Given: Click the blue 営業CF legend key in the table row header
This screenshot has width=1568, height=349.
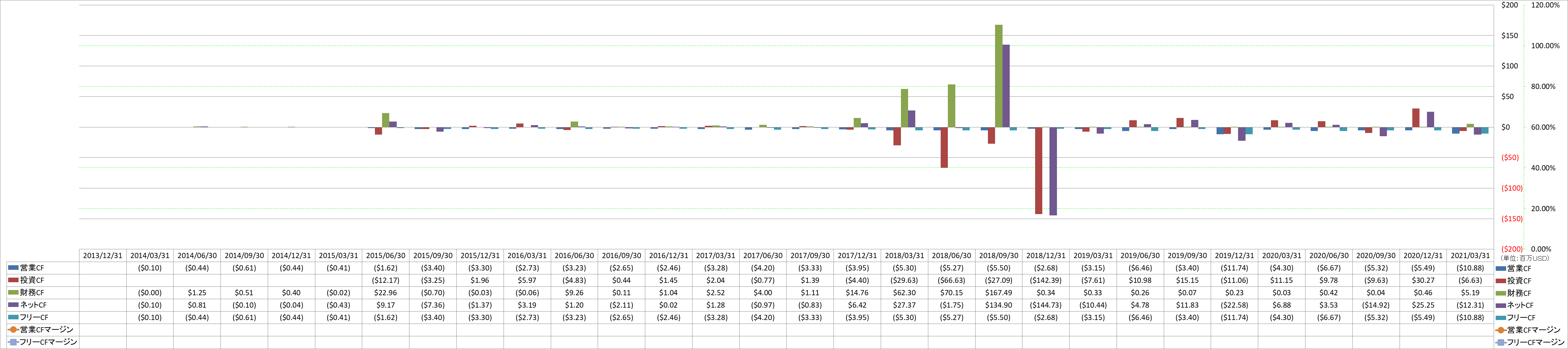Looking at the screenshot, I should [13, 268].
